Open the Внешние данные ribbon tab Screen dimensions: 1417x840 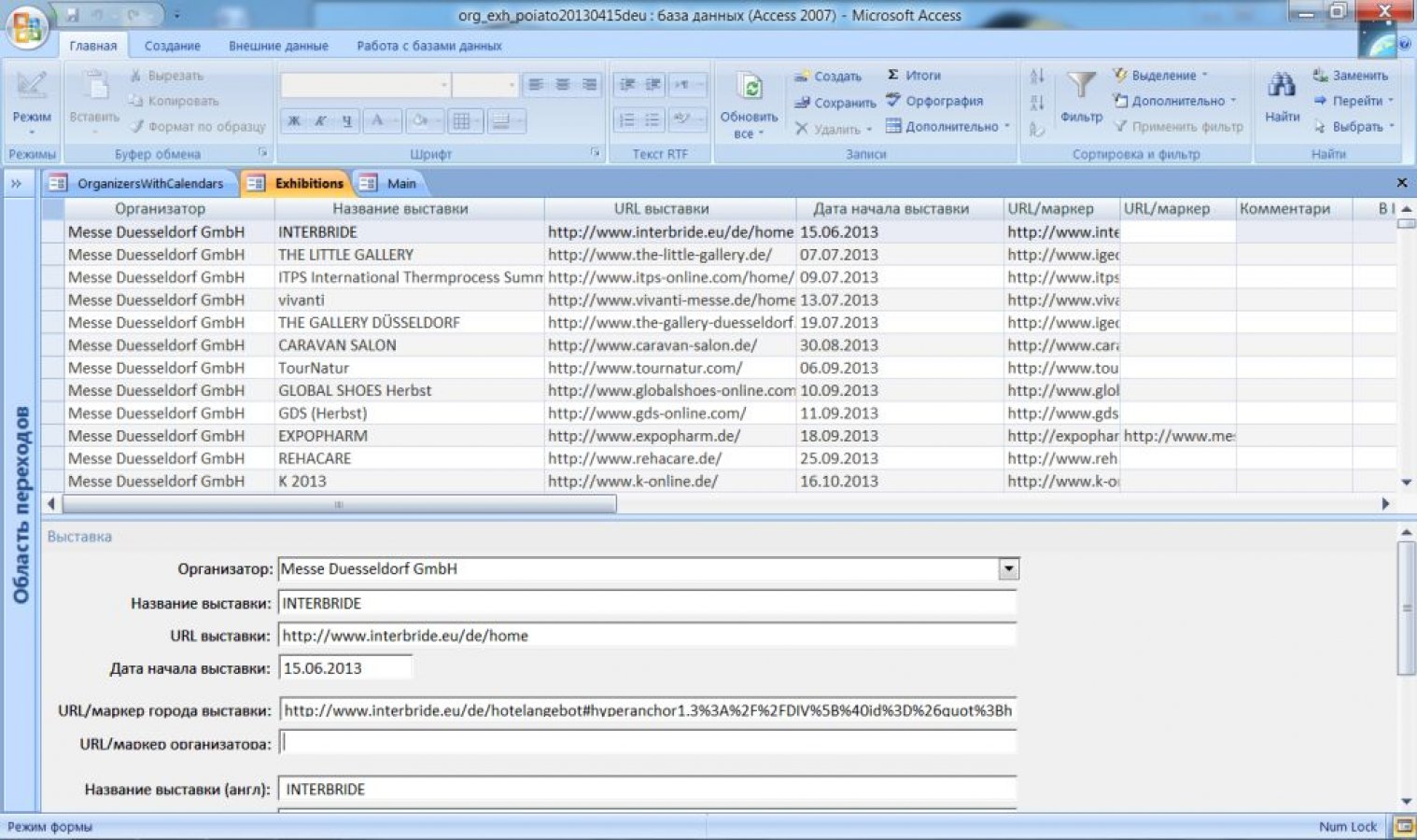[278, 45]
